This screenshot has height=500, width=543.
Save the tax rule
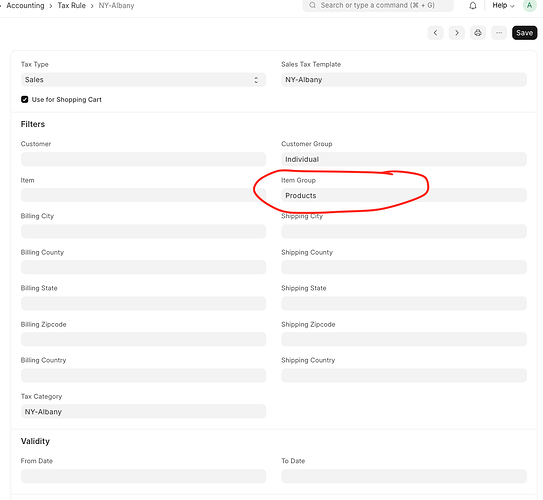pos(525,33)
